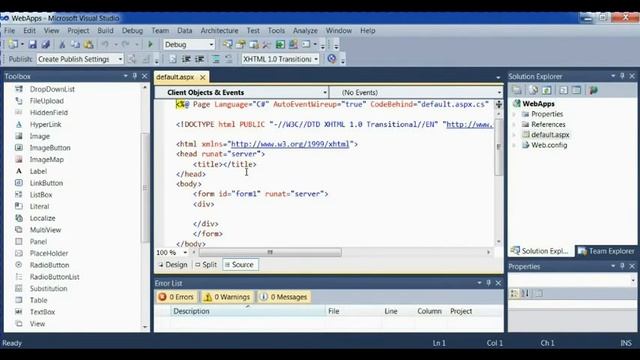640x360 pixels.
Task: Click the Comment Out Selection icon
Action: pyautogui.click(x=216, y=59)
